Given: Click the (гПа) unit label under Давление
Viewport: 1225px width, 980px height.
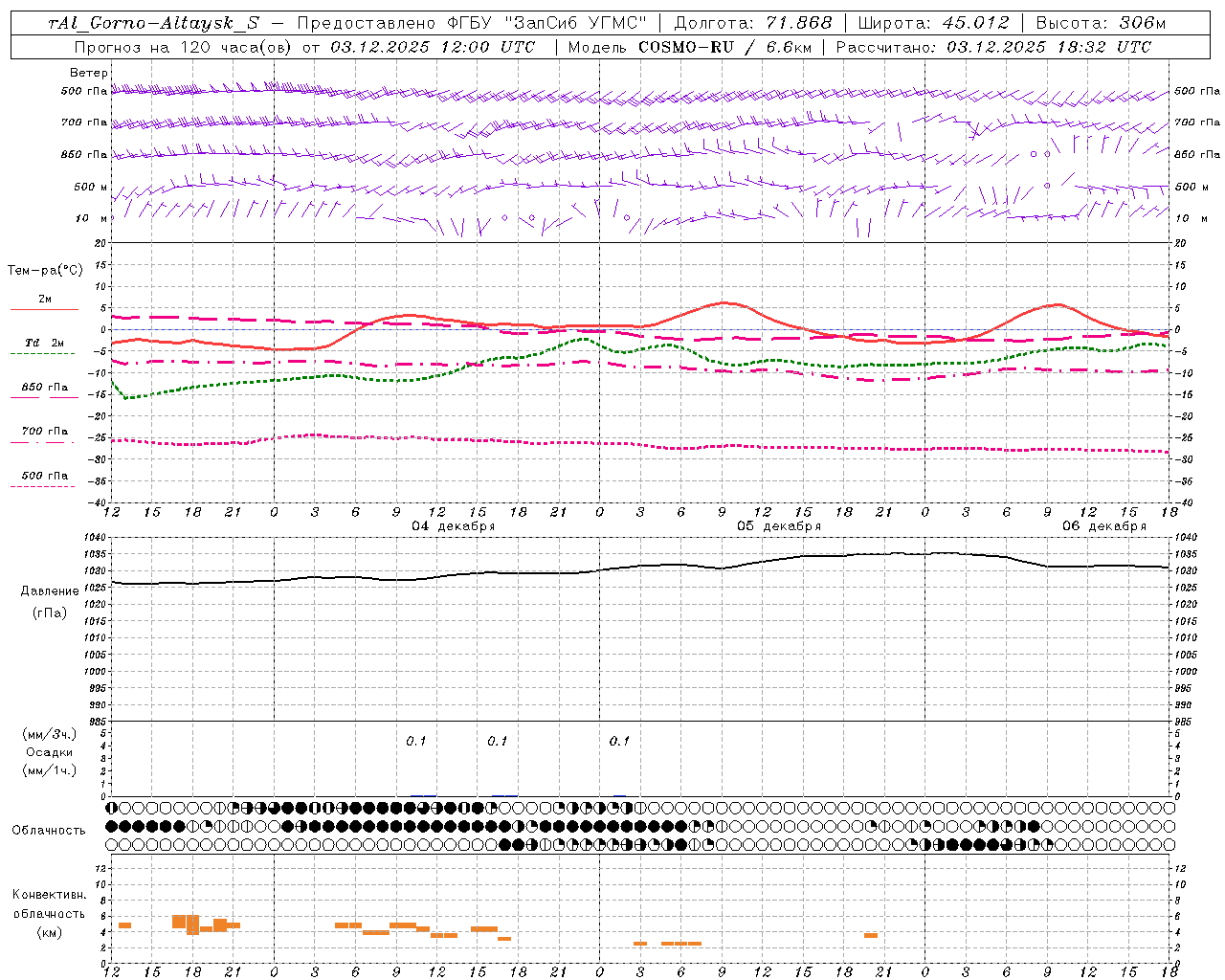Looking at the screenshot, I should 50,612.
